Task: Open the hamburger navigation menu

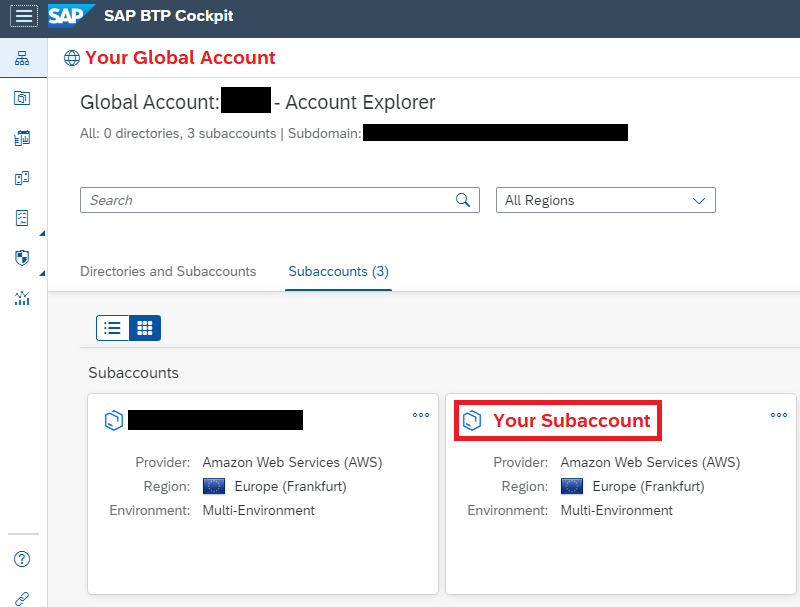Action: [x=23, y=16]
